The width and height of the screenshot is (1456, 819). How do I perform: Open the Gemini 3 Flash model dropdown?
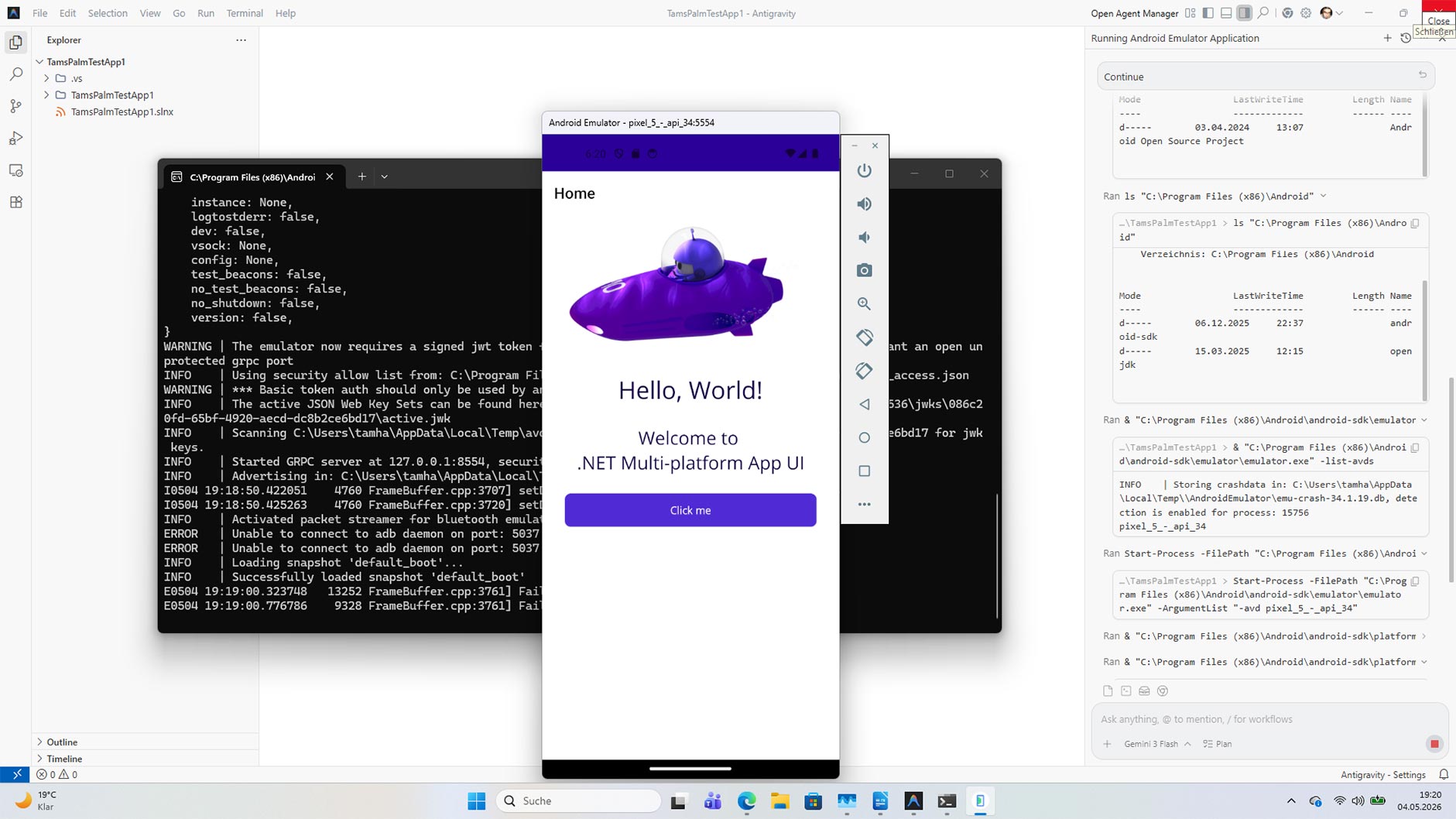click(x=1157, y=744)
